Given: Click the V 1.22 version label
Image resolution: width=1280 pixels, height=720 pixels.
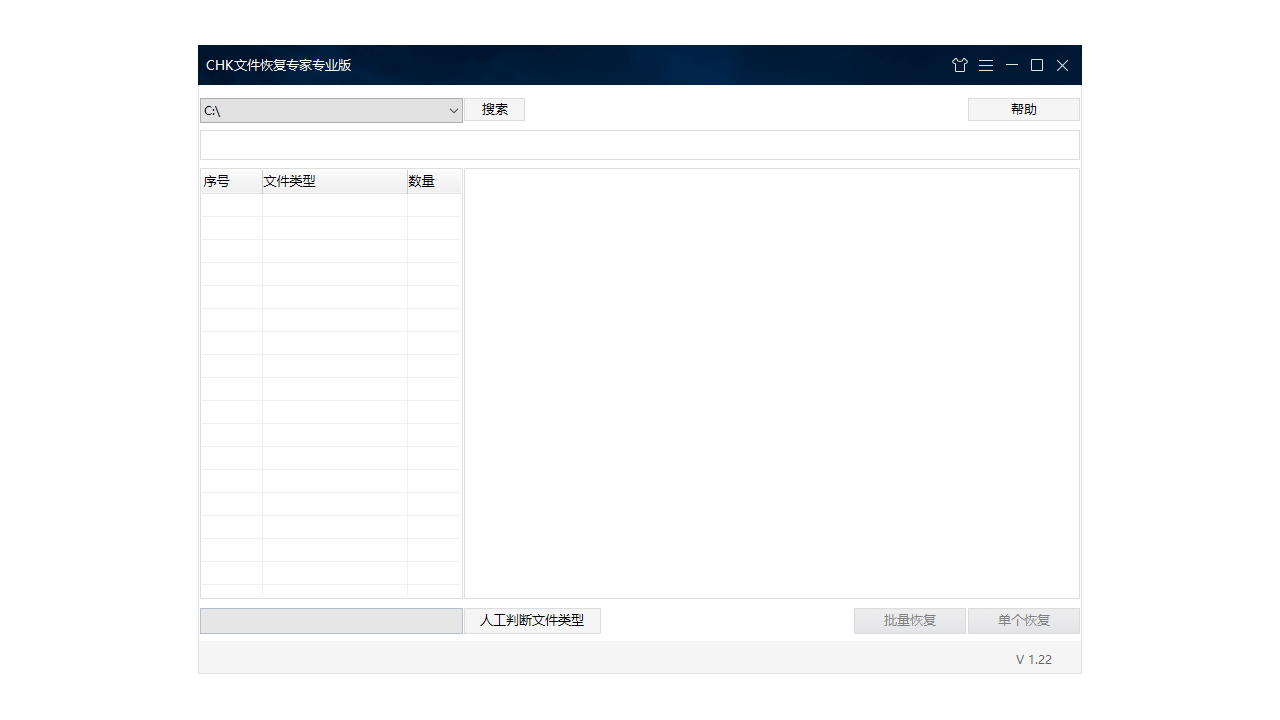Looking at the screenshot, I should coord(1034,658).
